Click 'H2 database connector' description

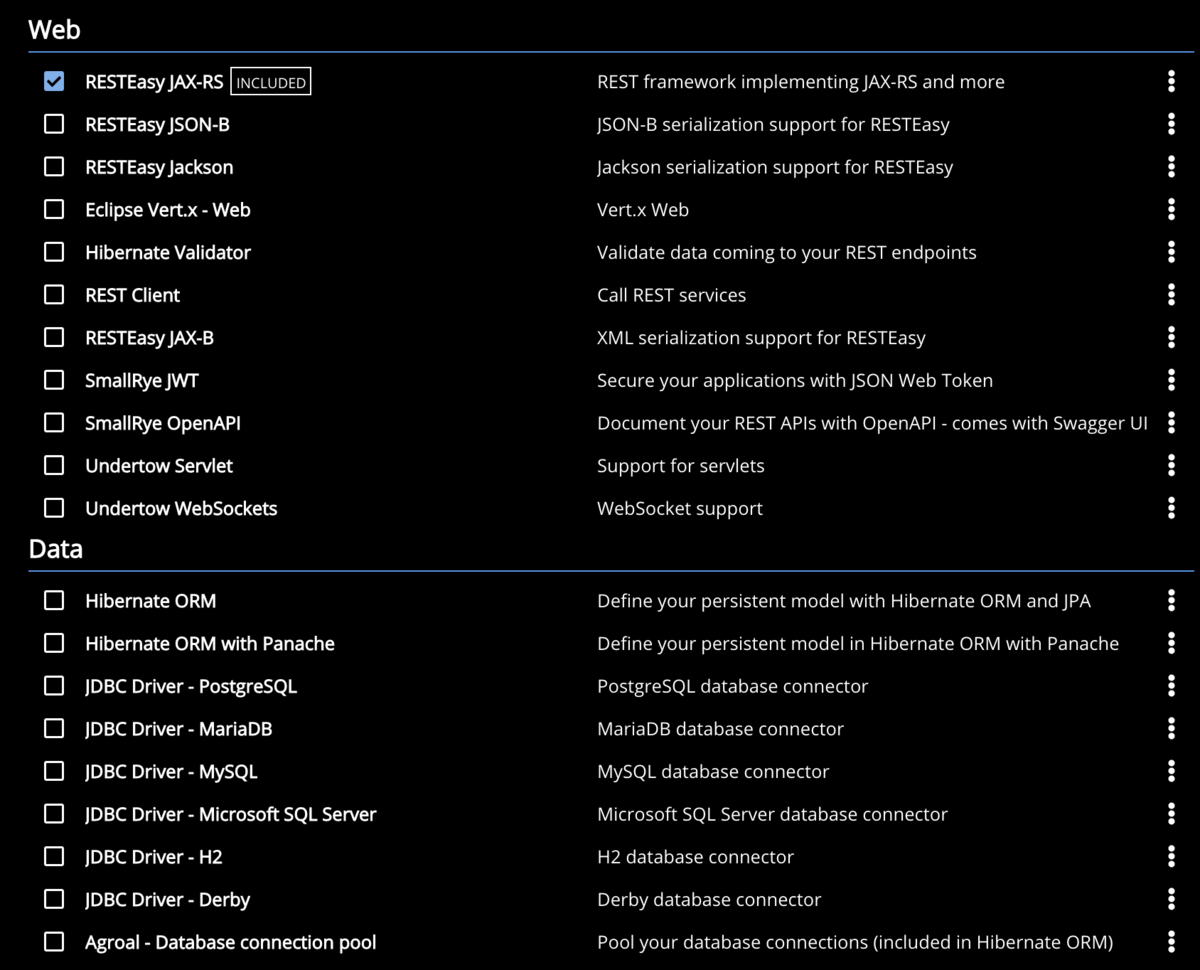[695, 857]
